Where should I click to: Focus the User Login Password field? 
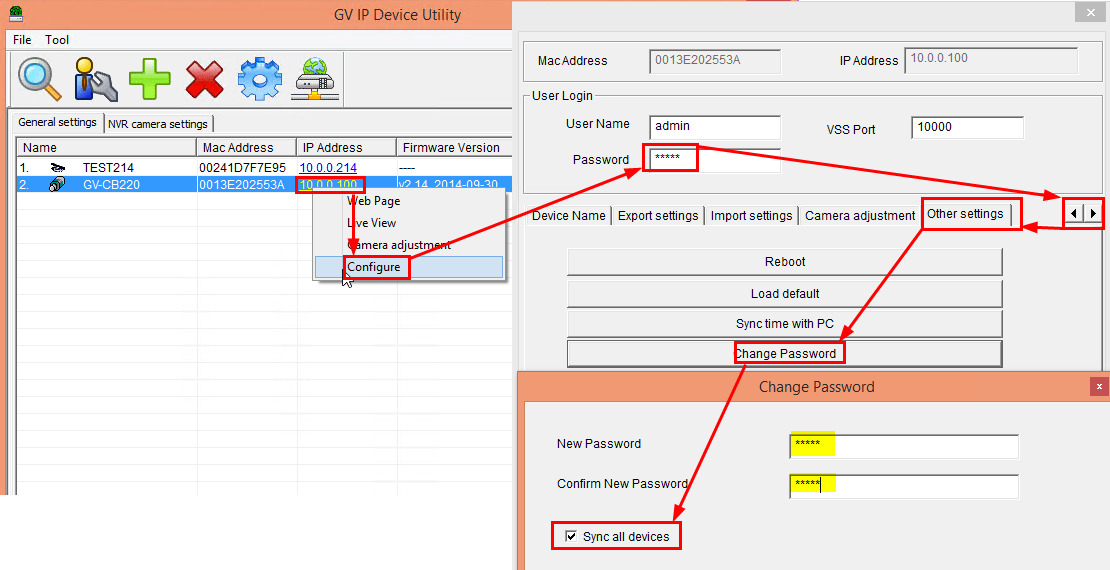tap(715, 160)
